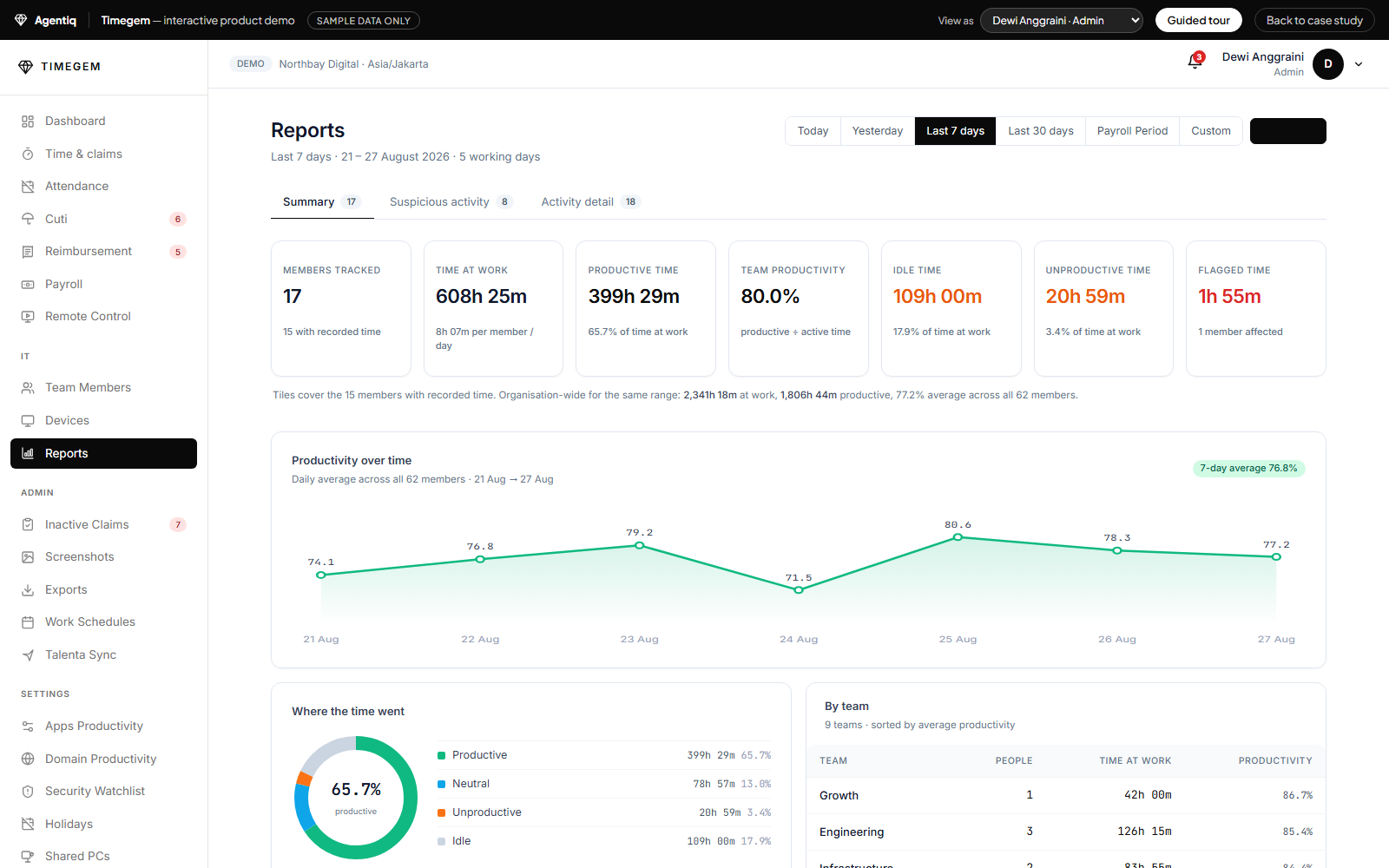The image size is (1389, 868).
Task: Click the green Productive legend swatch
Action: (442, 755)
